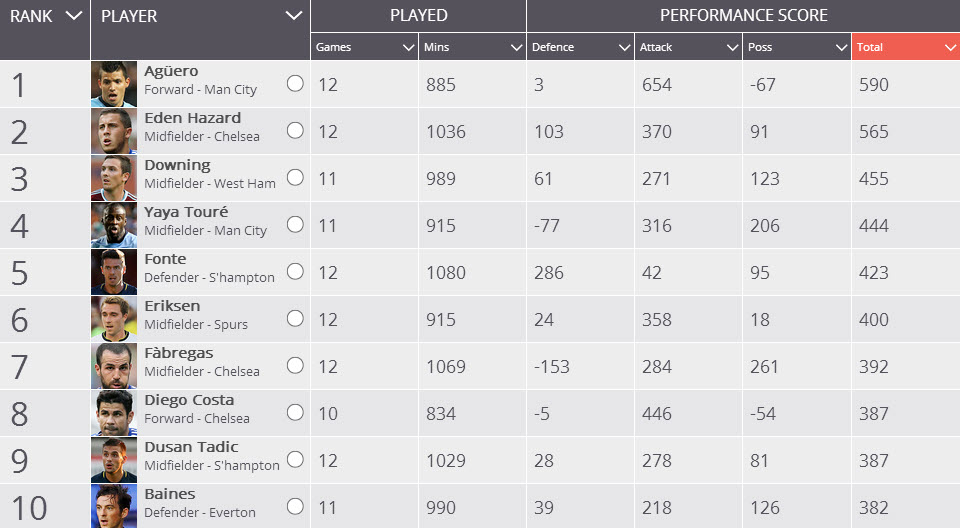Select the radio button for Downing
This screenshot has height=528, width=963.
pyautogui.click(x=295, y=177)
